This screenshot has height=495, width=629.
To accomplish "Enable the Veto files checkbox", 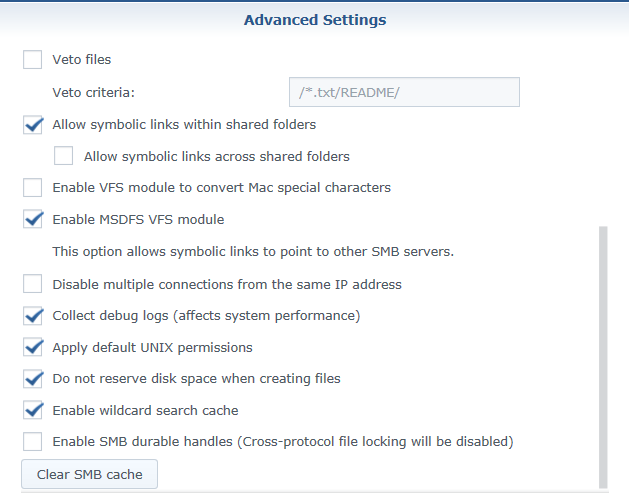I will (32, 59).
